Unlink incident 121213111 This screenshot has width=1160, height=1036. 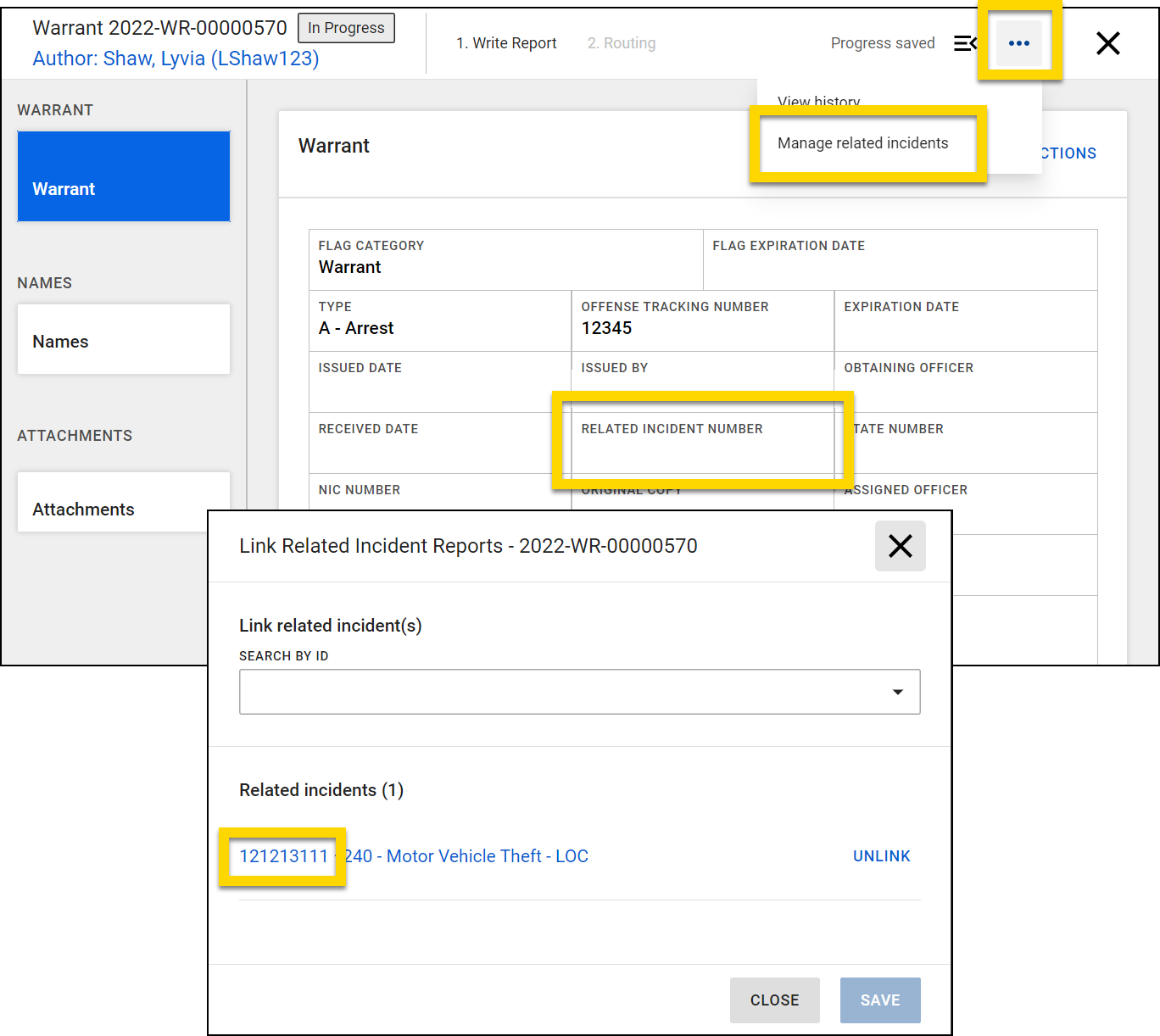click(x=881, y=855)
